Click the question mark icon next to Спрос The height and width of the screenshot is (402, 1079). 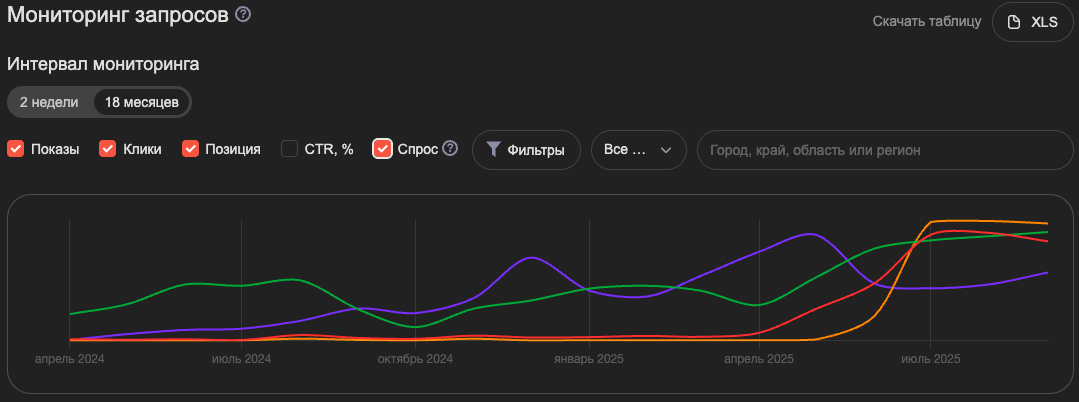[450, 149]
